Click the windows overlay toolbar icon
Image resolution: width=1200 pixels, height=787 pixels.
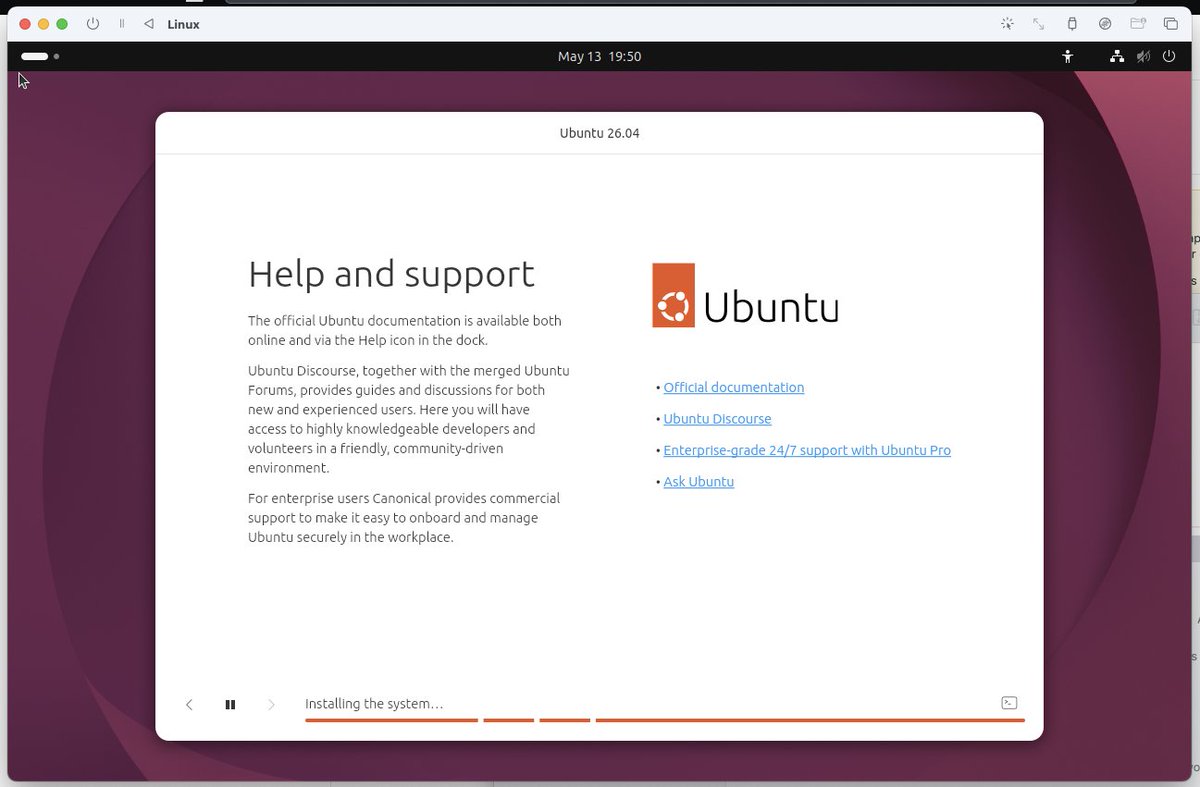pos(1170,24)
